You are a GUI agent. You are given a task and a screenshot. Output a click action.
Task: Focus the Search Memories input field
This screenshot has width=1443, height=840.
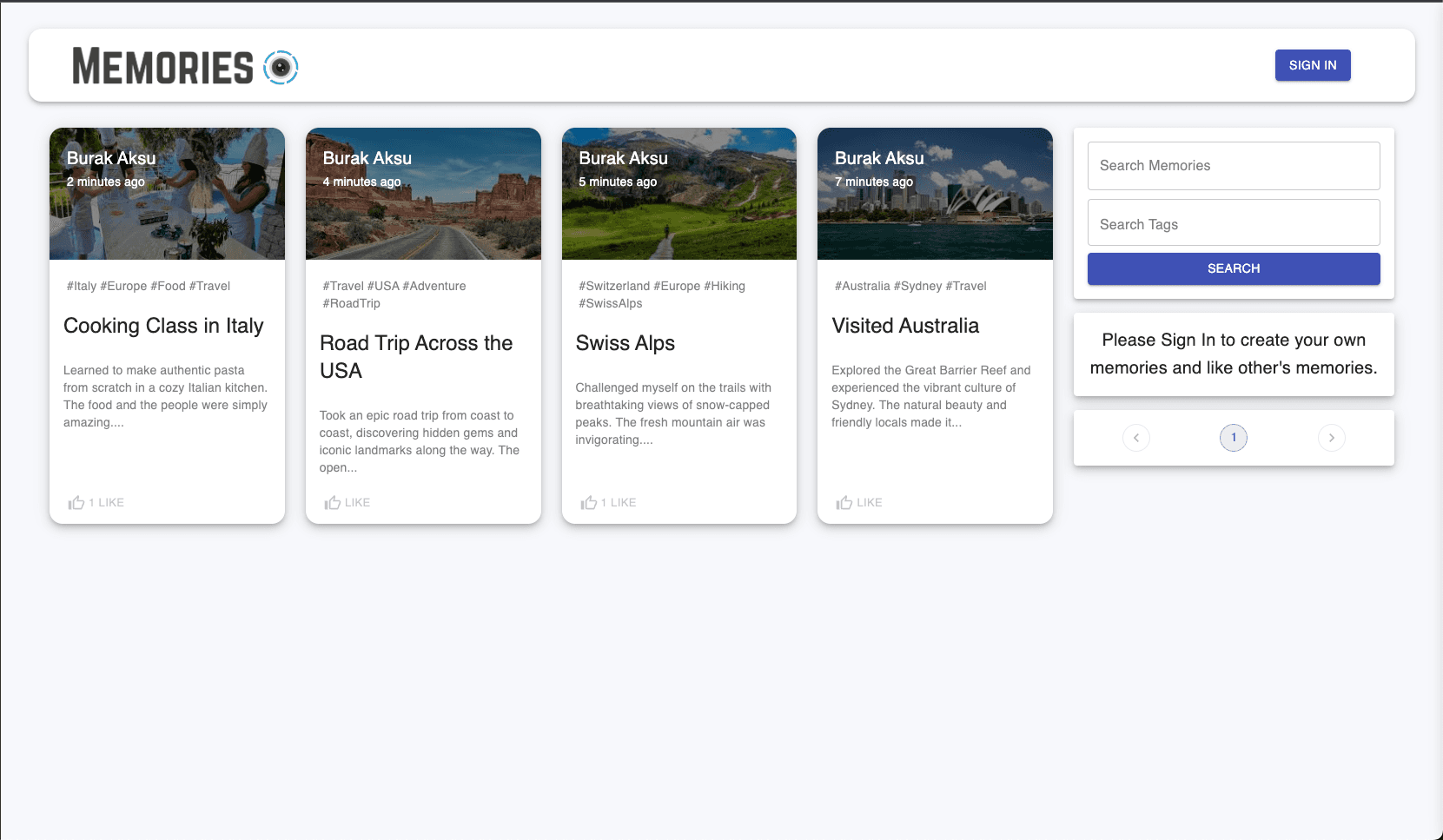(1233, 166)
